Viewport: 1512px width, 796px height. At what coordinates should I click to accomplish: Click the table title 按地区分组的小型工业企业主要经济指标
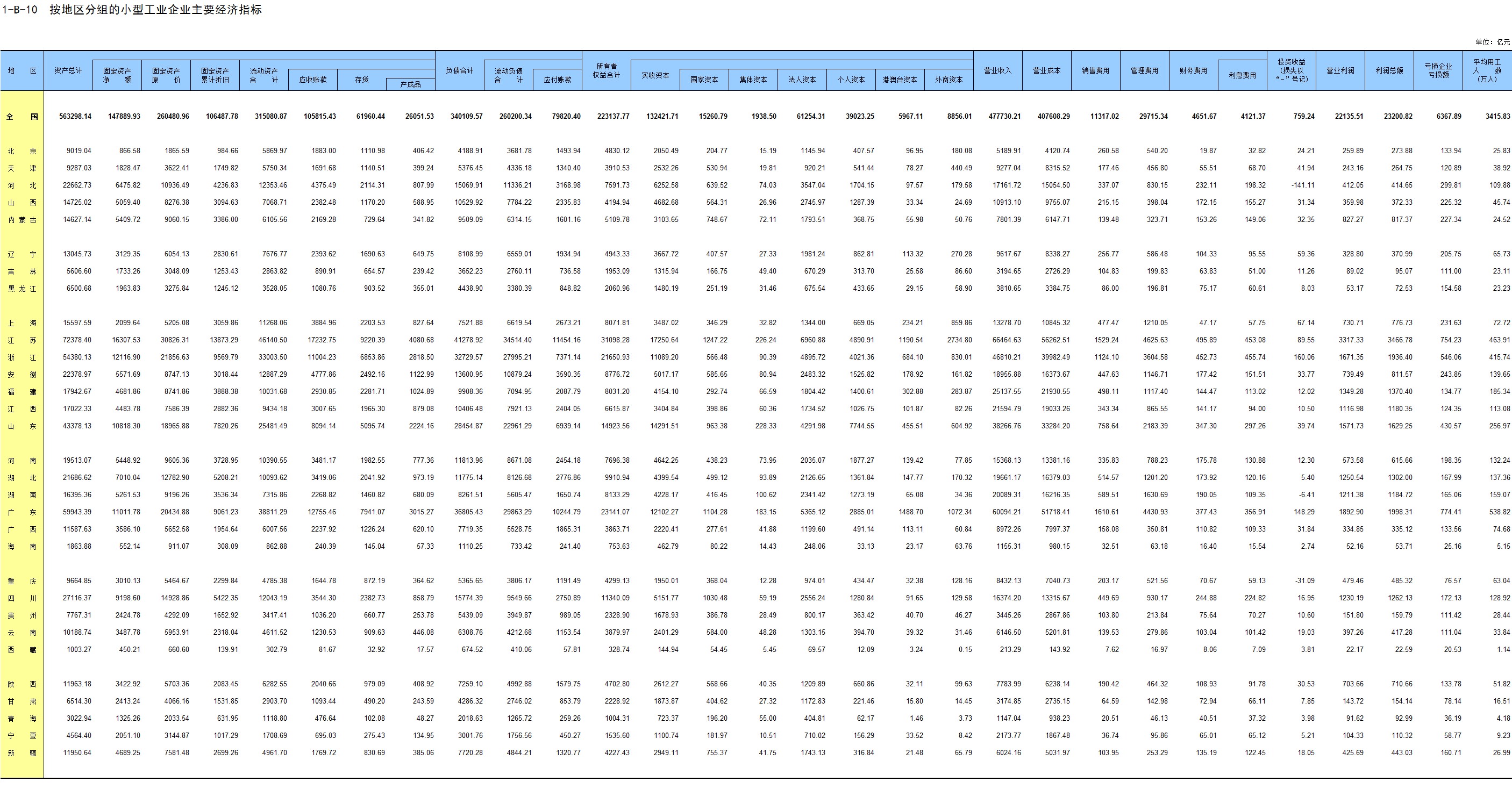(155, 10)
